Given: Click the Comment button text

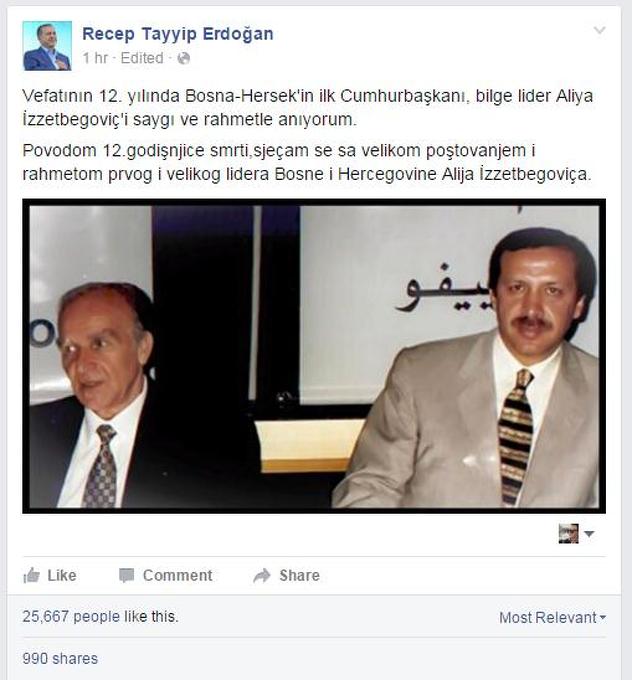Looking at the screenshot, I should point(178,575).
